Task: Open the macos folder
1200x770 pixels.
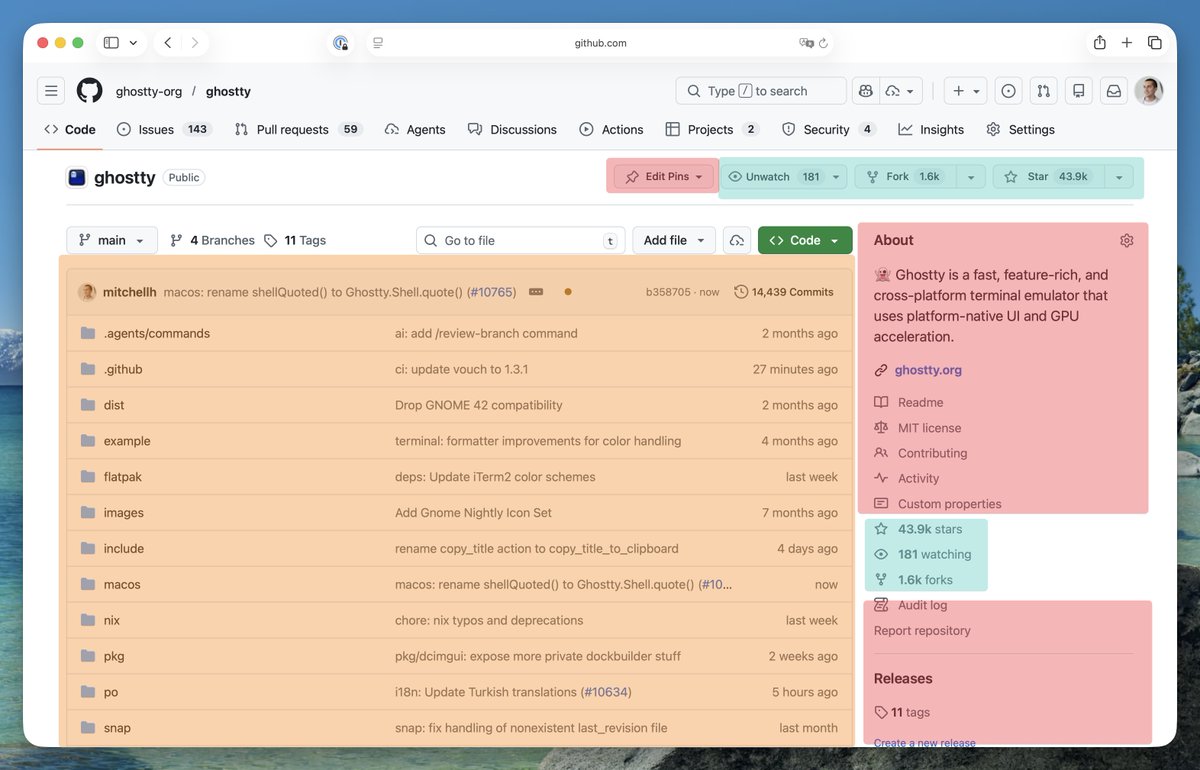Action: pyautogui.click(x=122, y=584)
